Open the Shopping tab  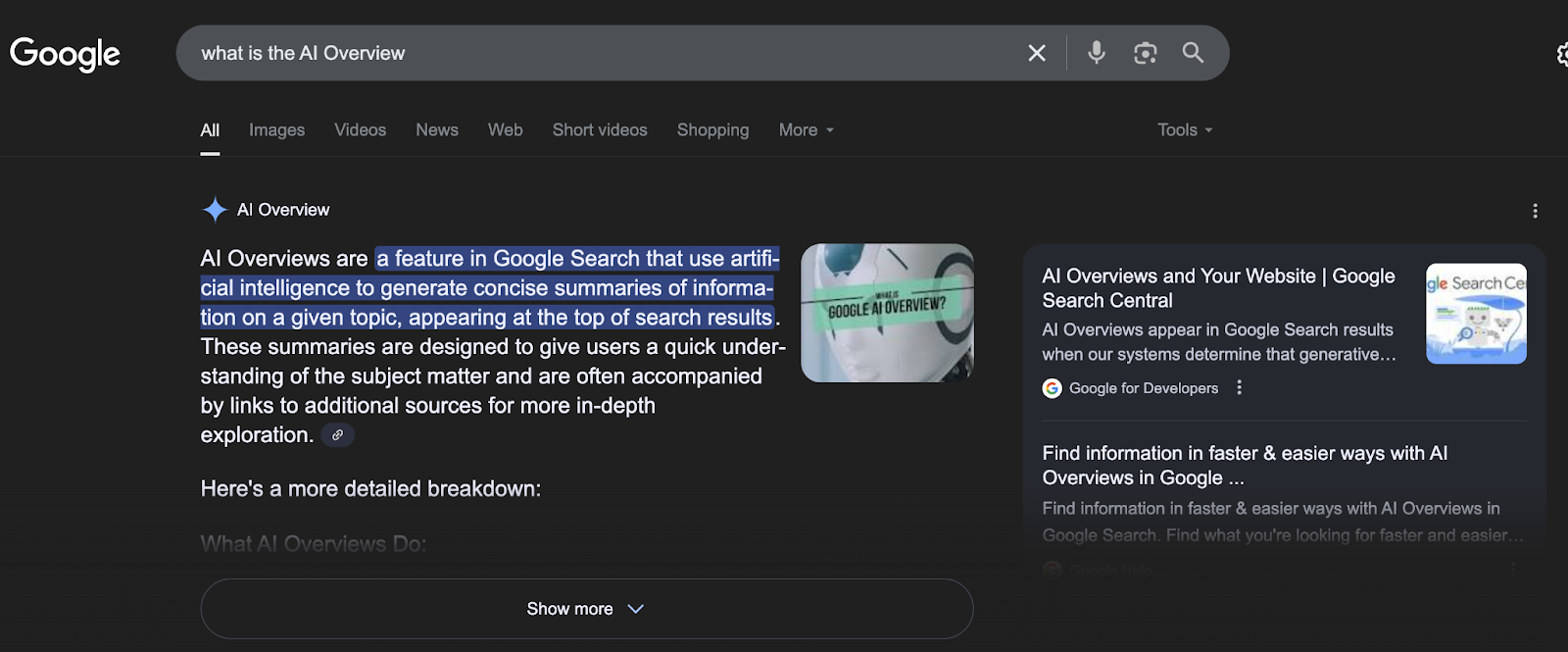point(712,130)
